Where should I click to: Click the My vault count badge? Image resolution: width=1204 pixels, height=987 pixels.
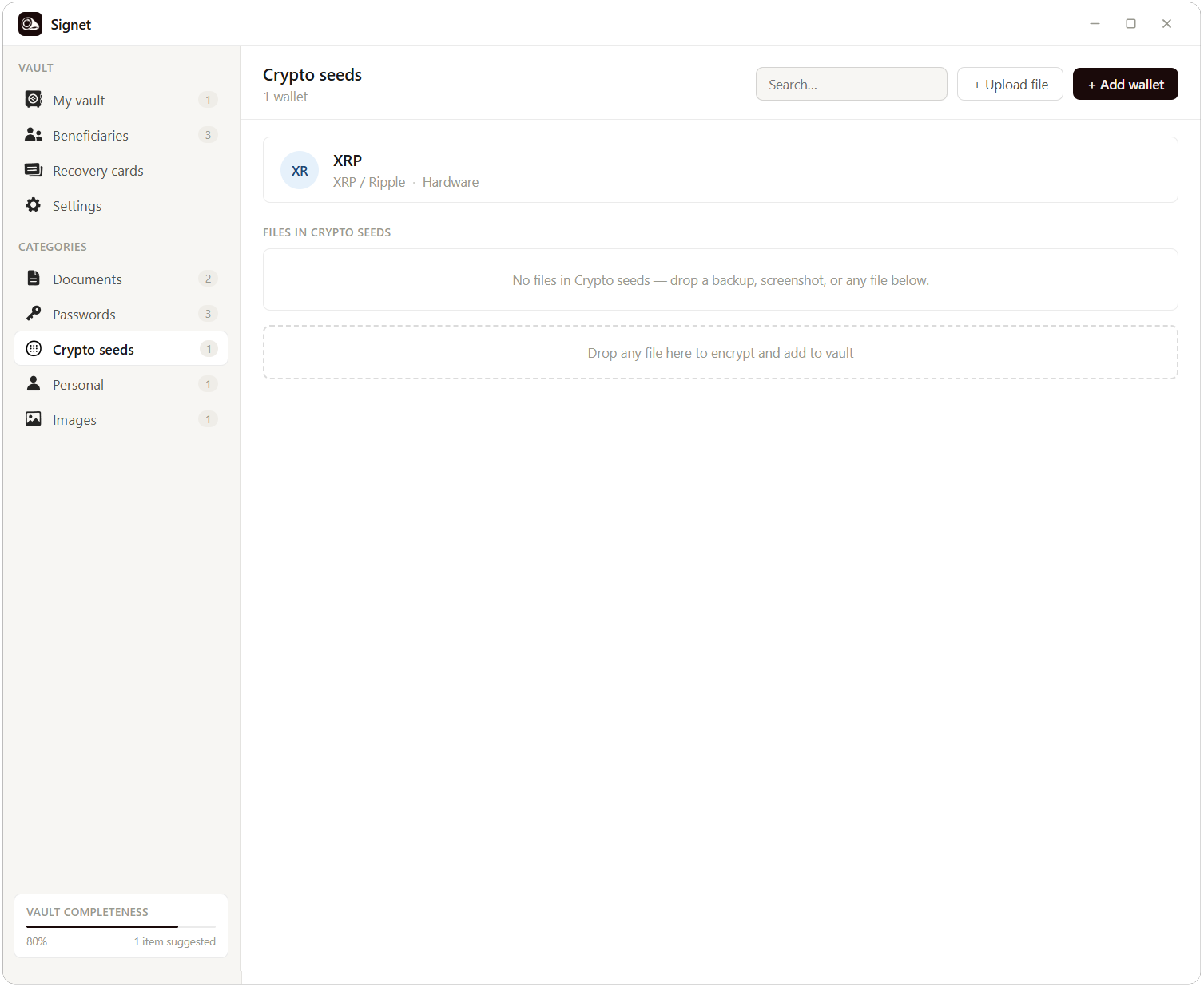(x=208, y=100)
